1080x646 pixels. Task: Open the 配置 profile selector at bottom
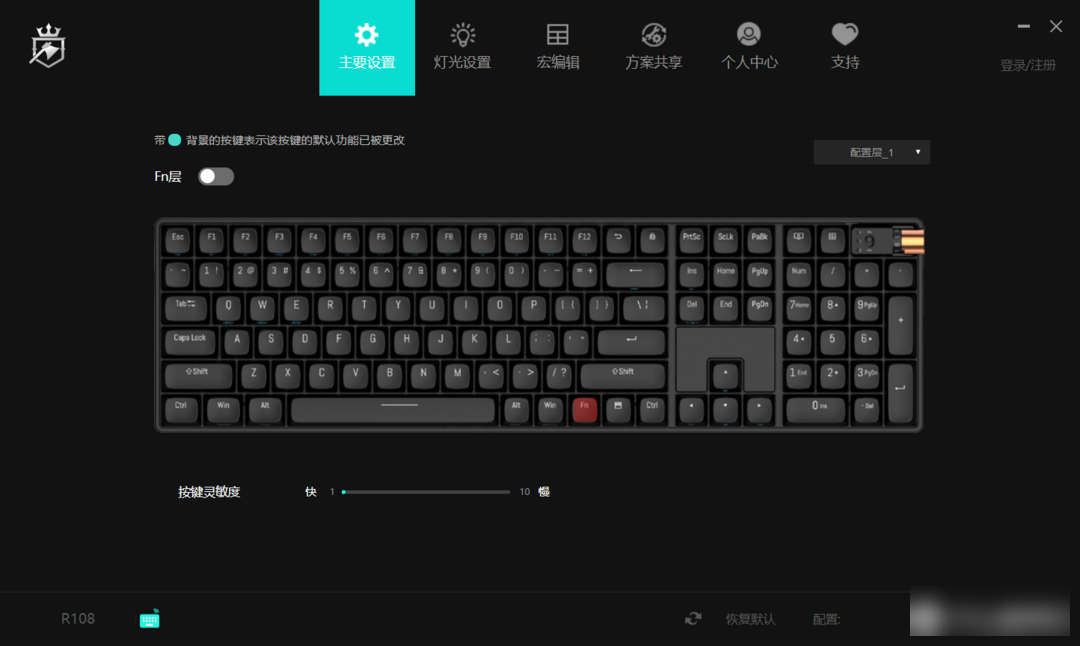point(989,612)
